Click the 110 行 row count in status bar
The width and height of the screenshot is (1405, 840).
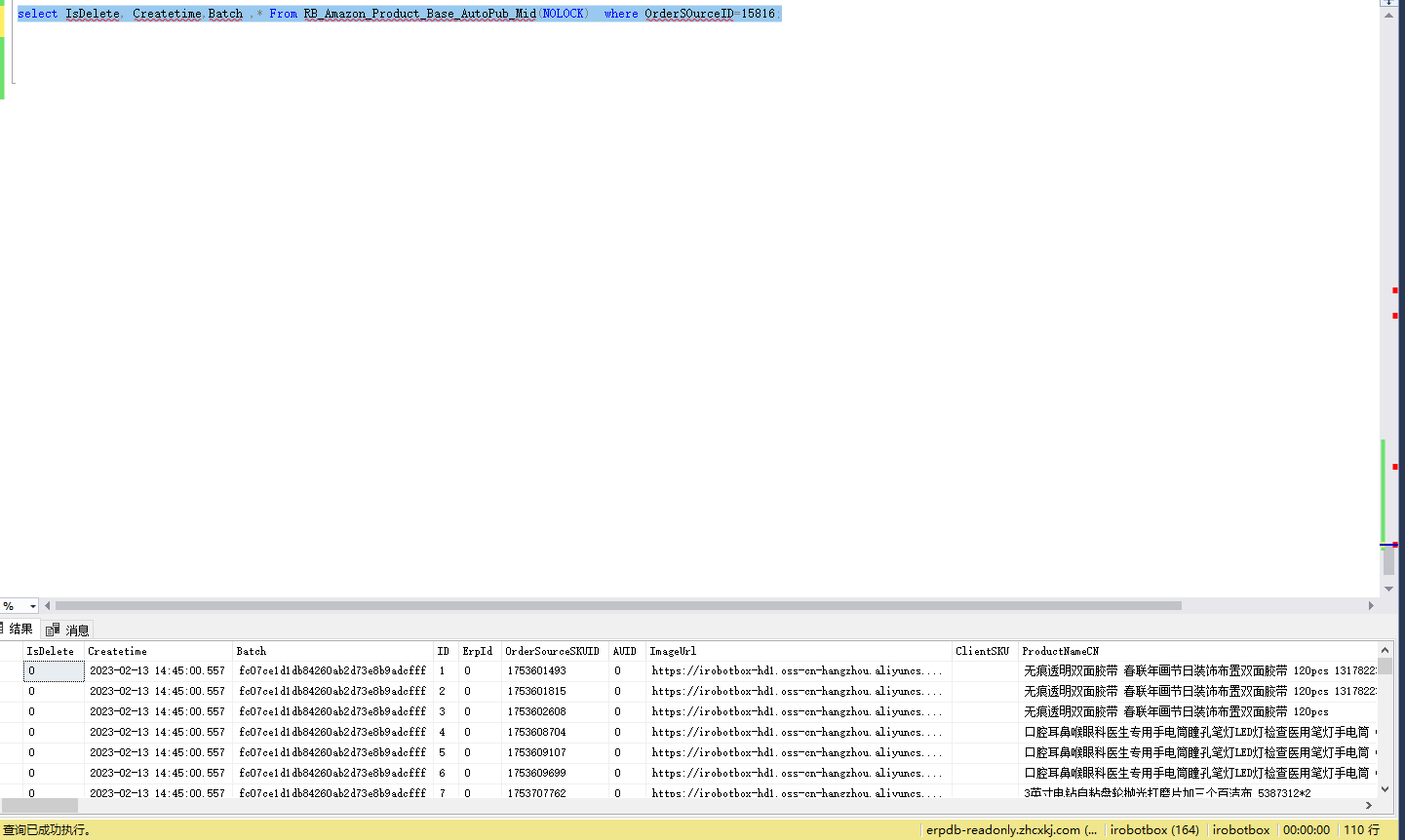click(x=1362, y=830)
